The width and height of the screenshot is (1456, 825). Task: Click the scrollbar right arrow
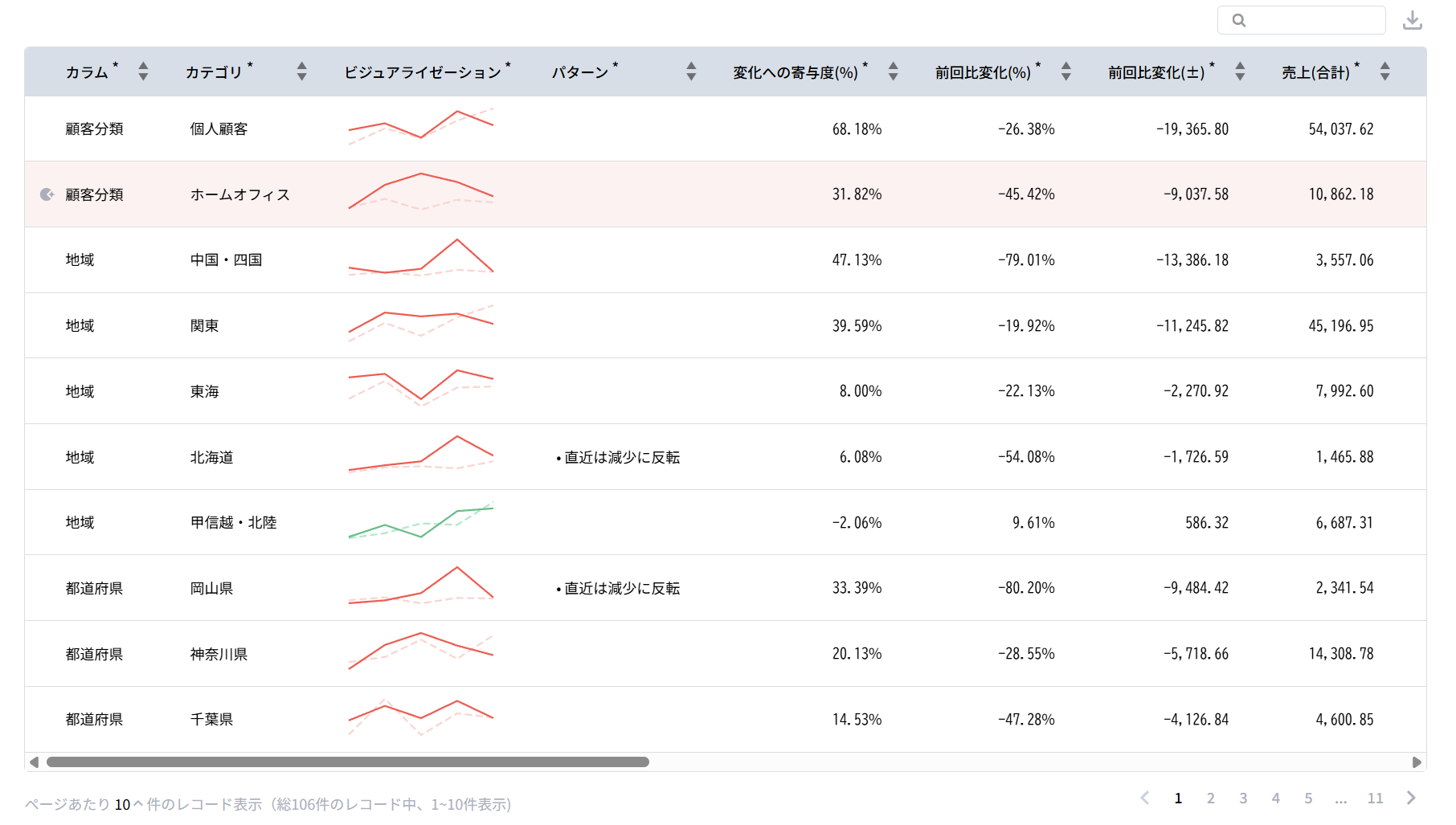coord(1417,762)
